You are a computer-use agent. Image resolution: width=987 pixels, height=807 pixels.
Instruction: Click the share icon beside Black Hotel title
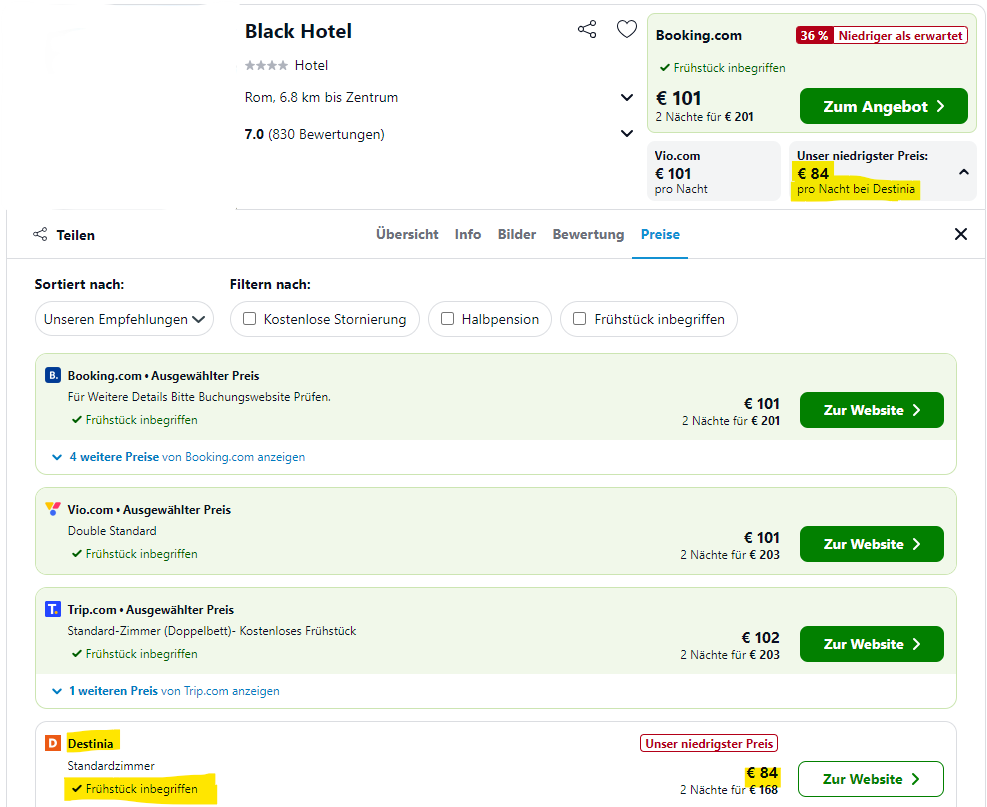click(587, 30)
